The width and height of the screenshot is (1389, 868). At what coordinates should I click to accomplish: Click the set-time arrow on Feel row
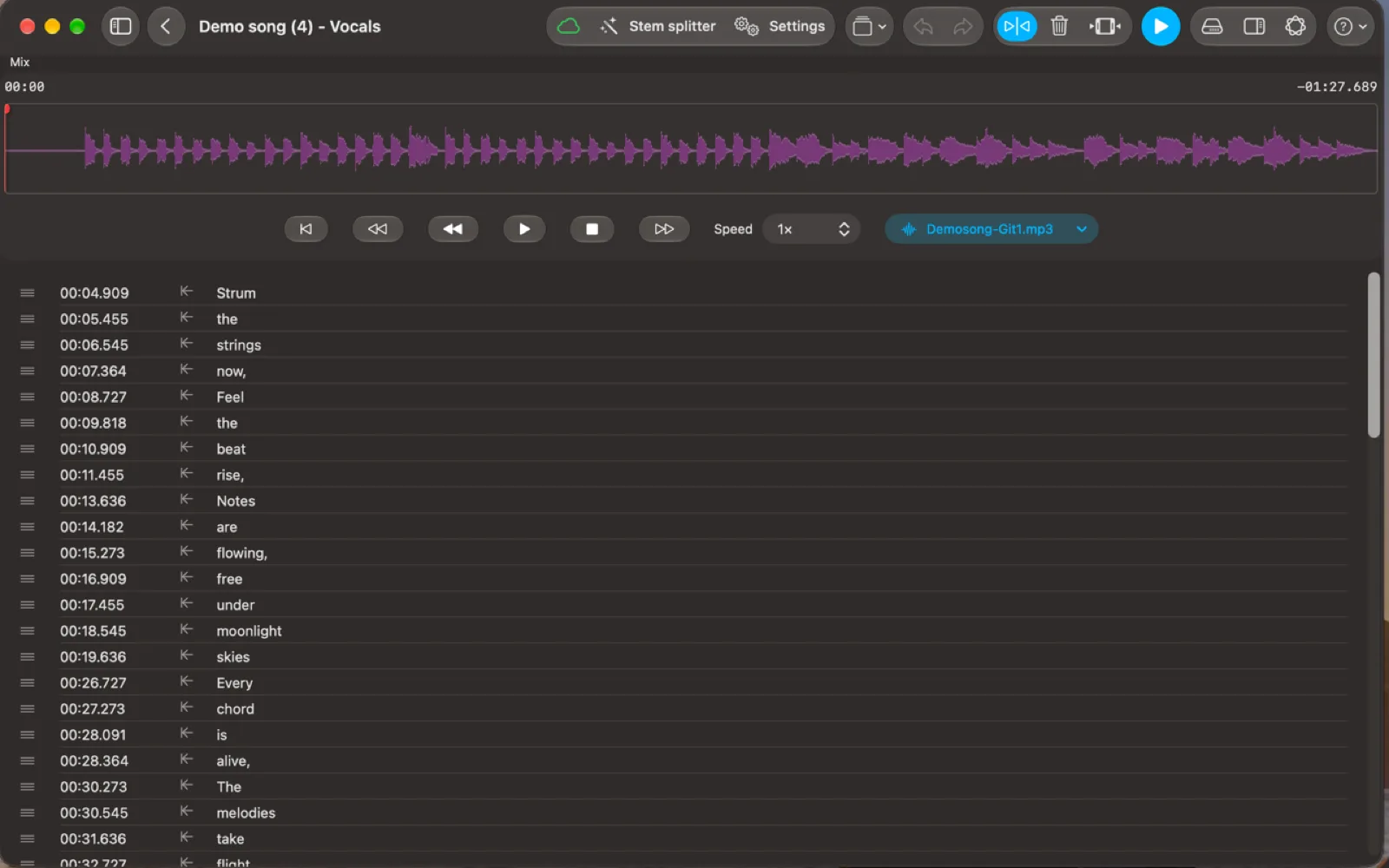[x=186, y=396]
